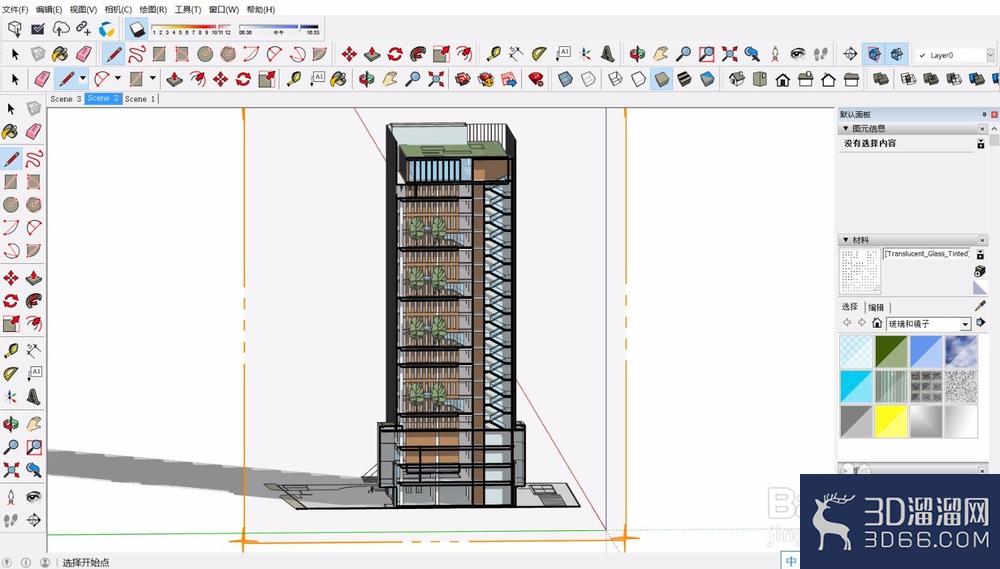Open the 文件(F) menu
The height and width of the screenshot is (569, 1000).
pos(15,10)
